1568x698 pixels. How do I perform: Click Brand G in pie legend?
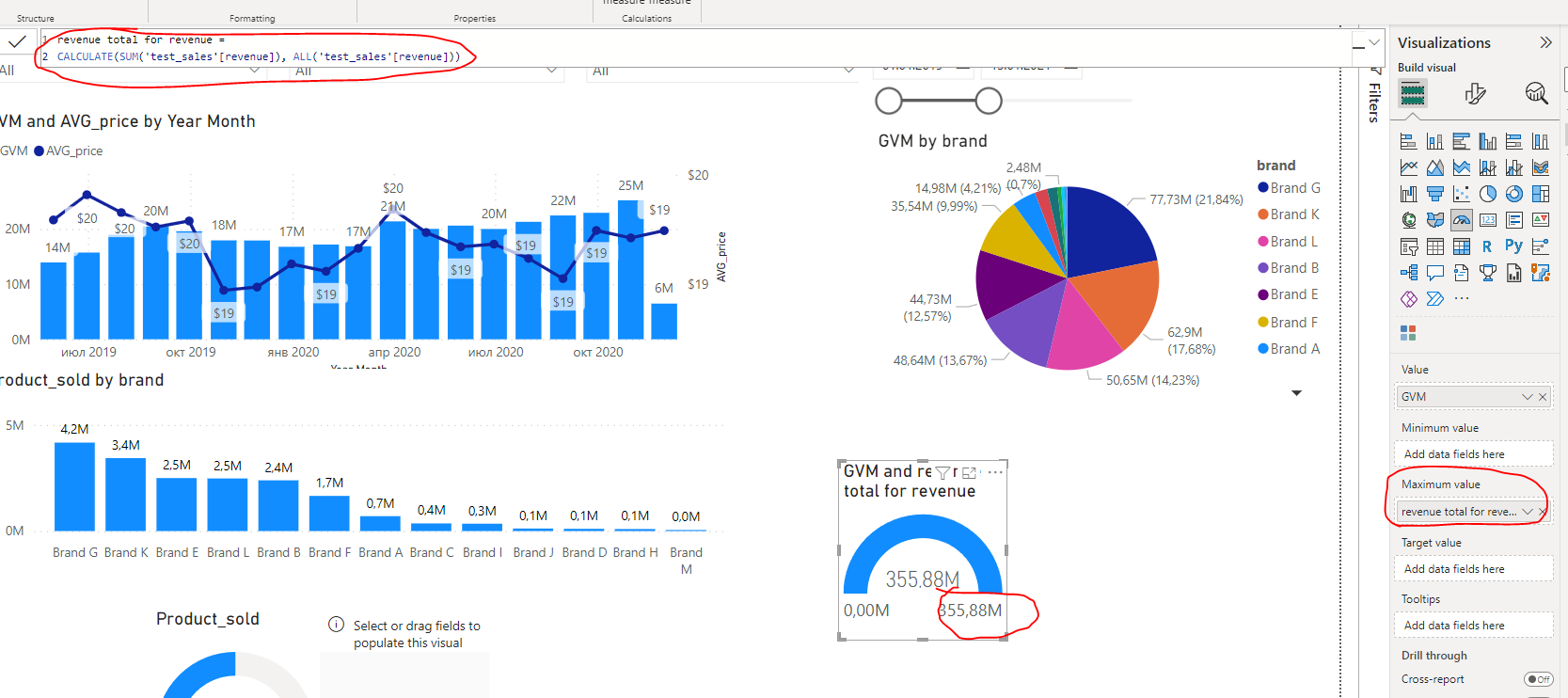1289,188
